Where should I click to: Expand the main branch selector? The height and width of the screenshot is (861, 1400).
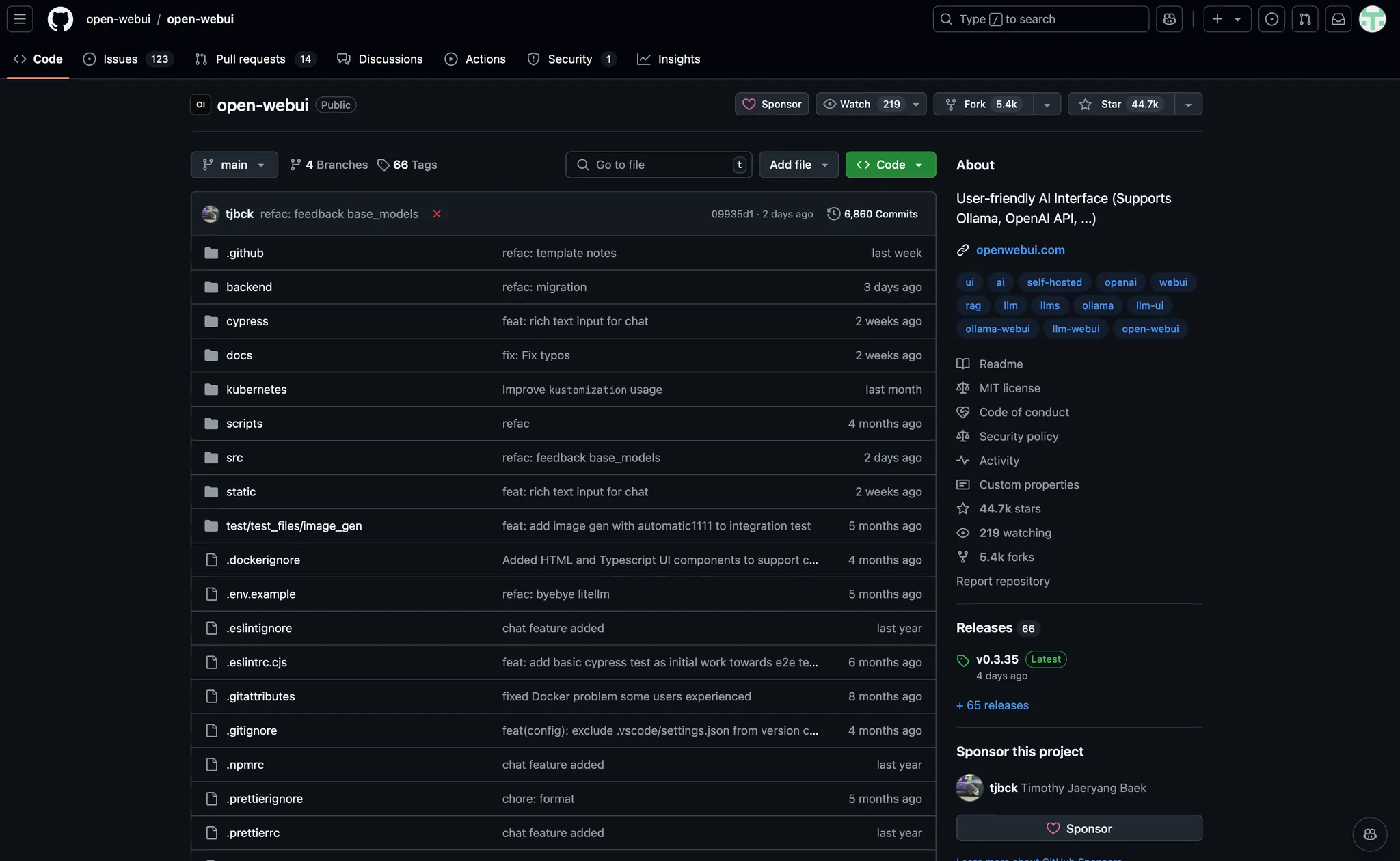point(234,165)
